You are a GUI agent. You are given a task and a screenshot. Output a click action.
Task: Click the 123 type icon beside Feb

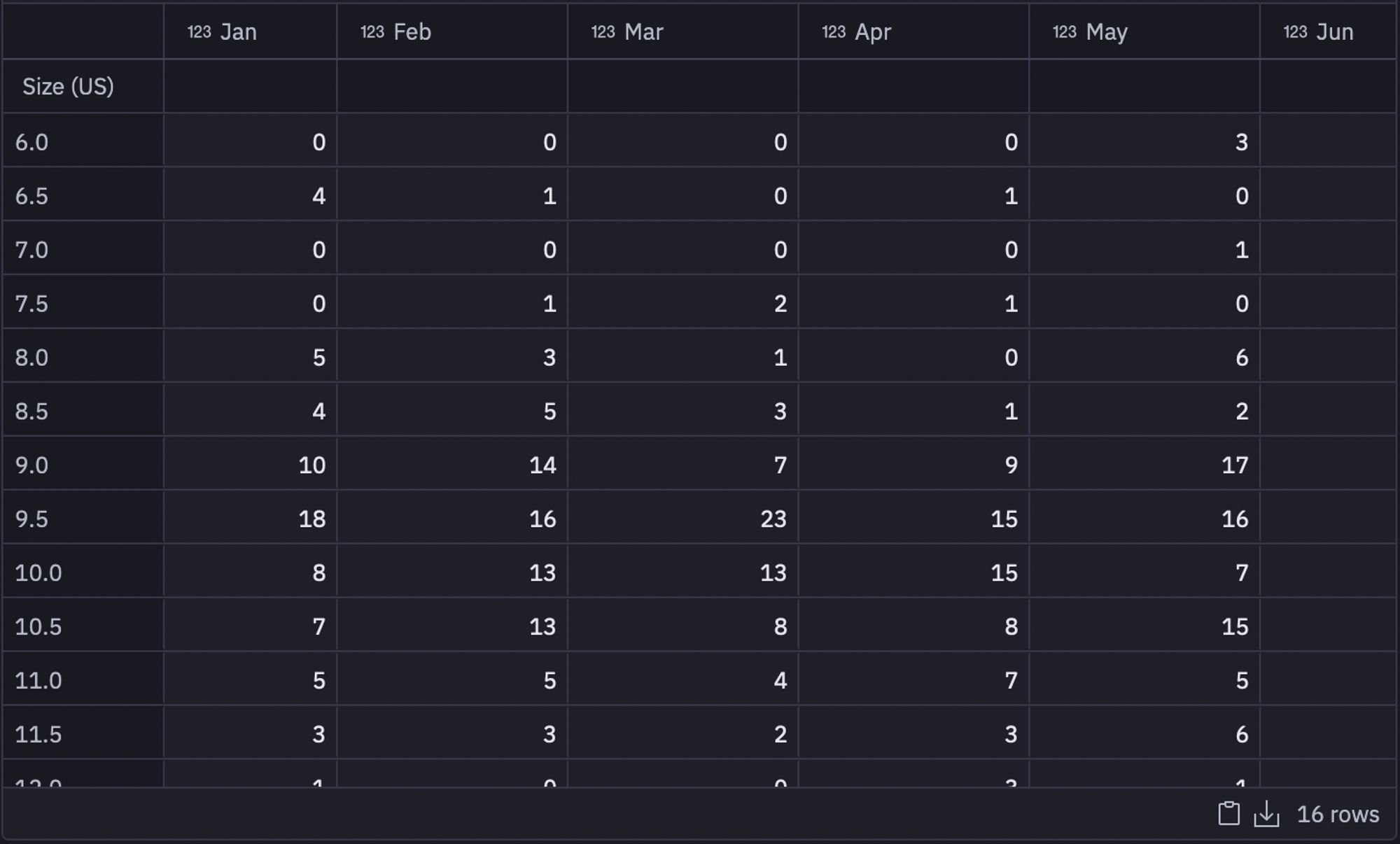click(x=372, y=31)
